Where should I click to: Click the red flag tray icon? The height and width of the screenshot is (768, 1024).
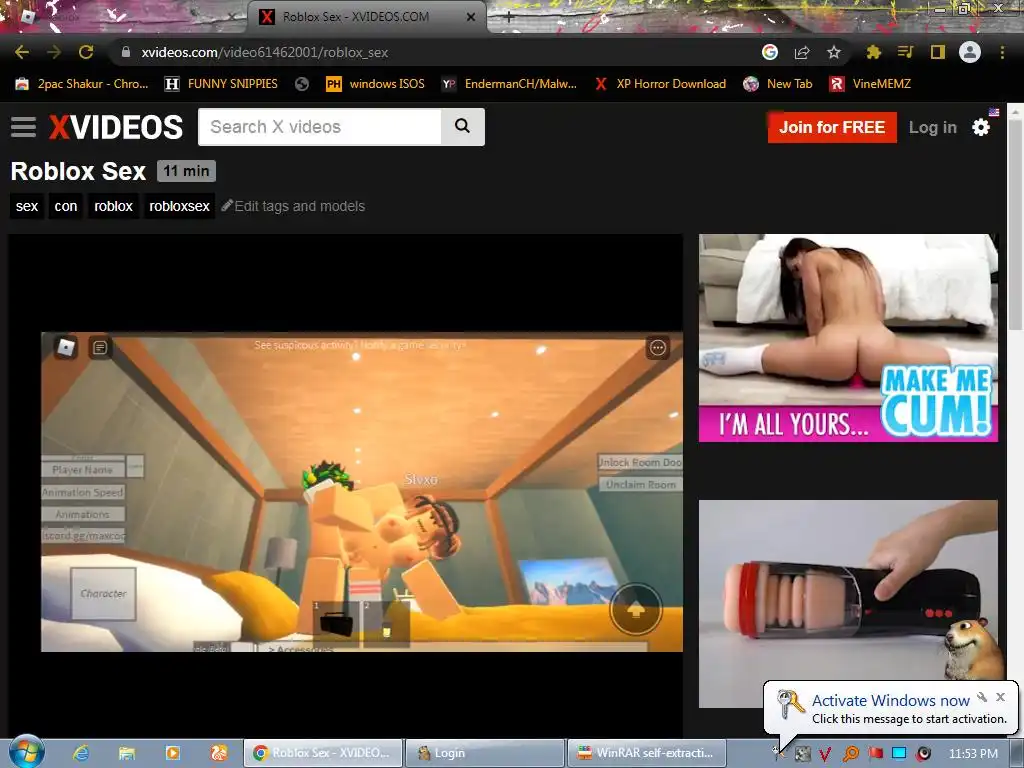tap(875, 754)
